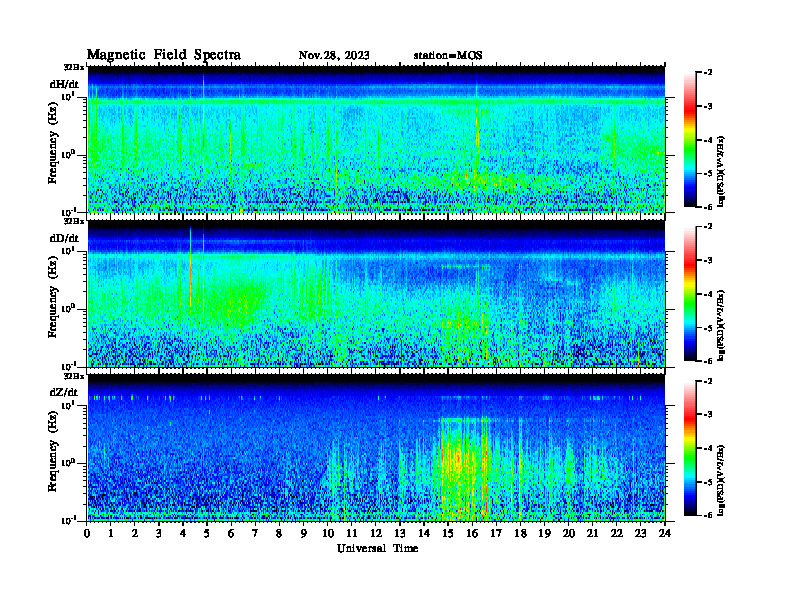Click the -5 tick on dZ/dt colorbar
The height and width of the screenshot is (612, 792).
click(708, 482)
